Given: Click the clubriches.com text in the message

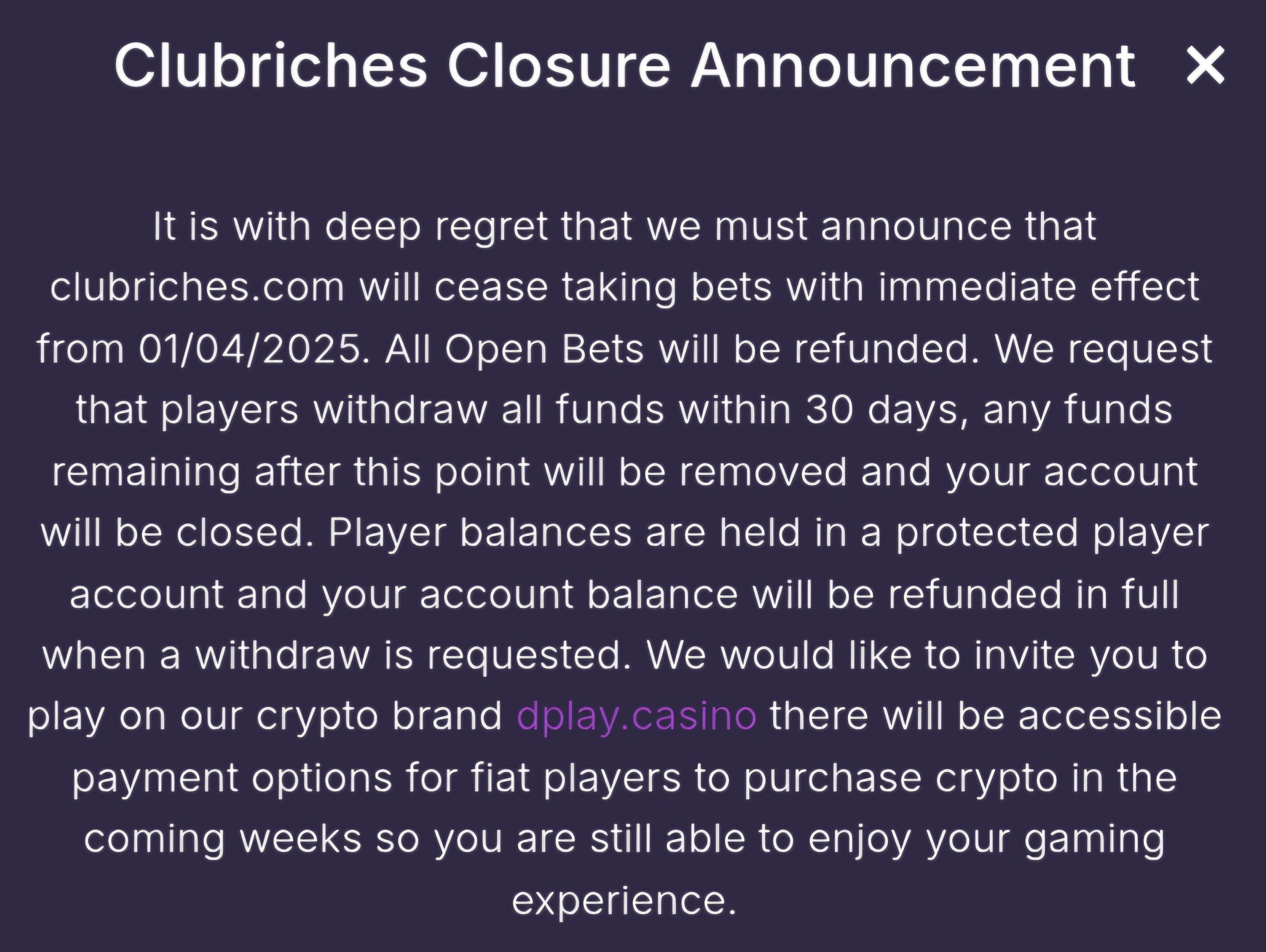Looking at the screenshot, I should [x=197, y=287].
